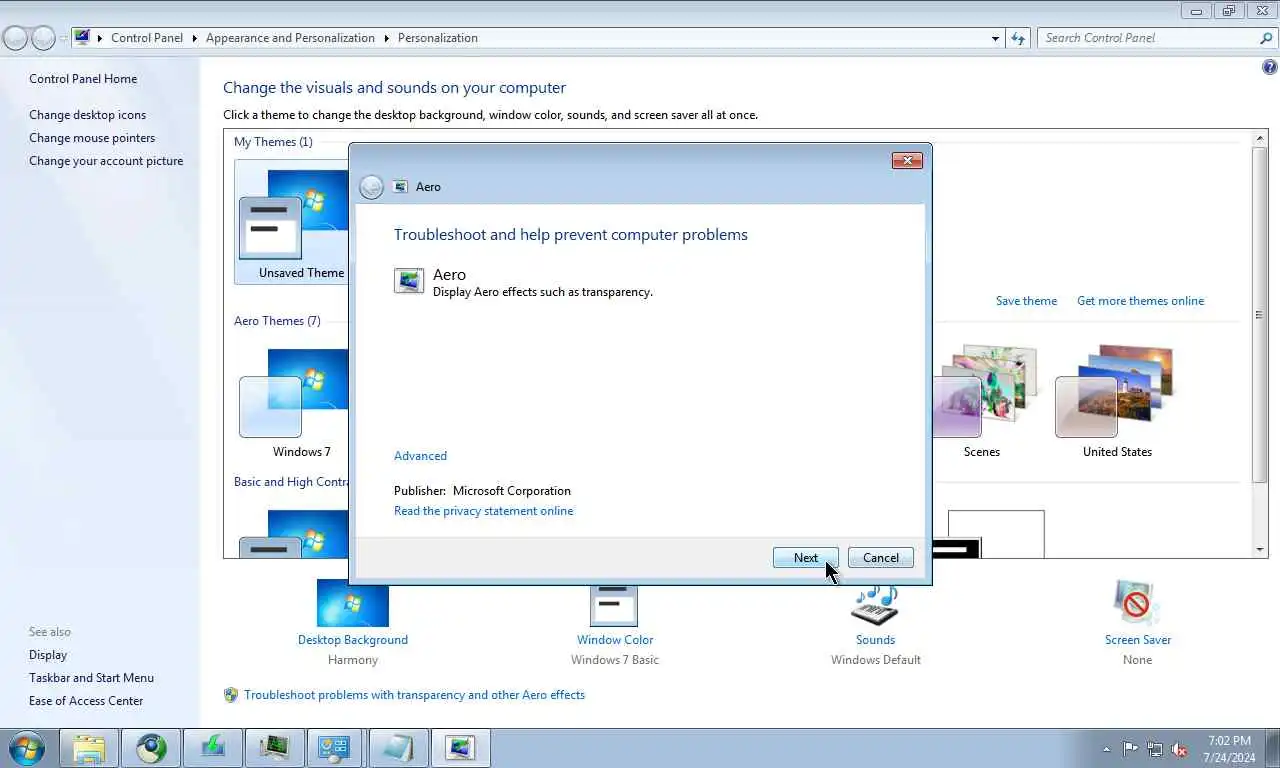Click Control Panel in breadcrumb

coord(147,38)
